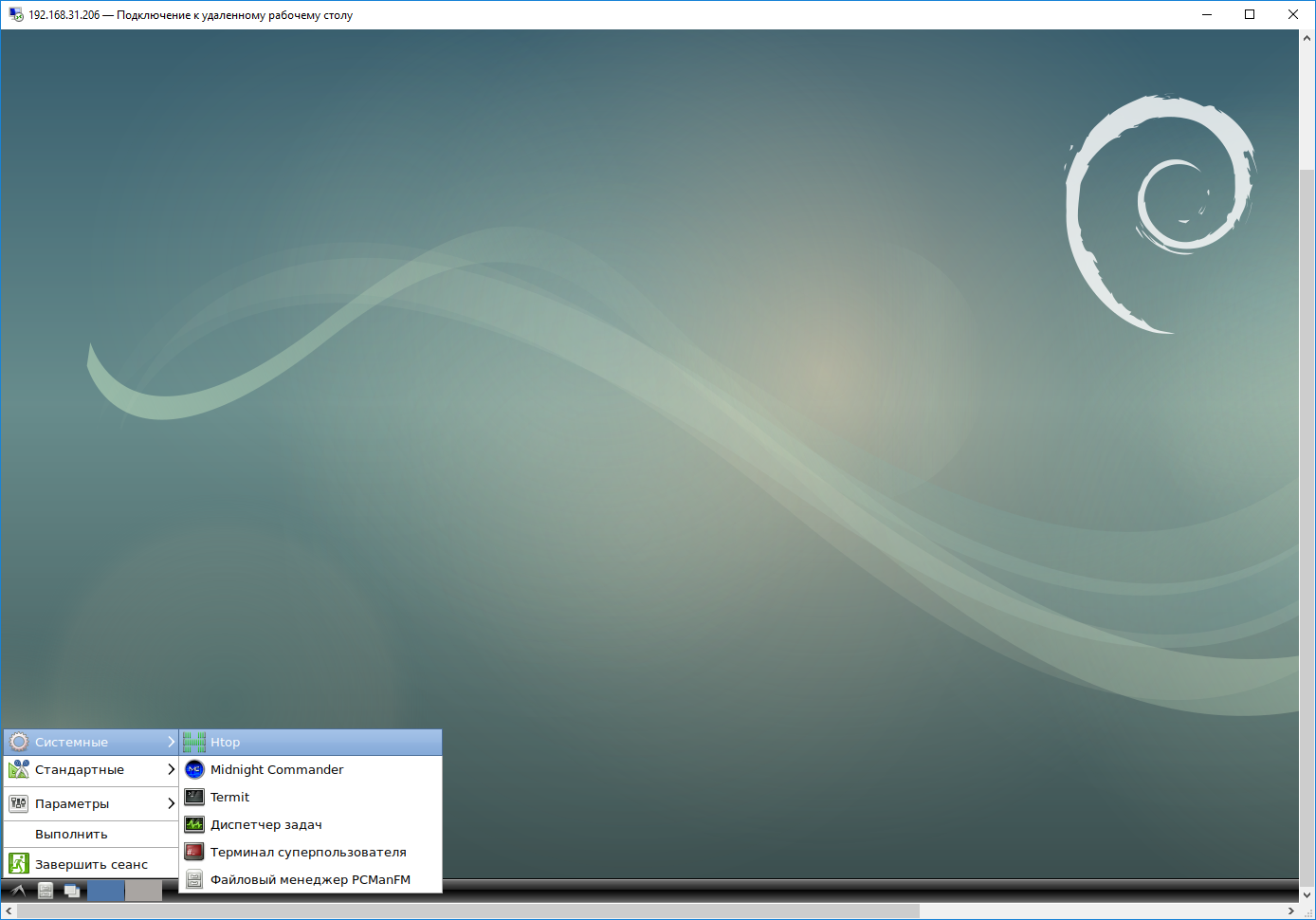The height and width of the screenshot is (920, 1316).
Task: Switch to the second gray desktop in pager
Action: (x=143, y=891)
